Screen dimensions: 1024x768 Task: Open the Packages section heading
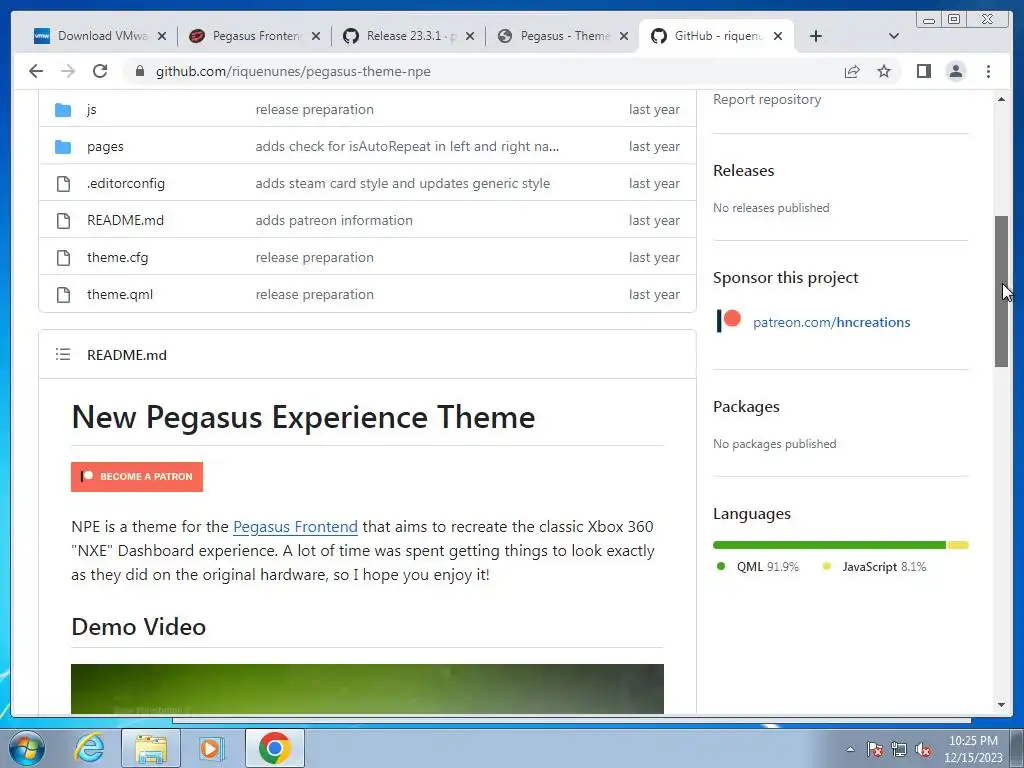point(746,406)
